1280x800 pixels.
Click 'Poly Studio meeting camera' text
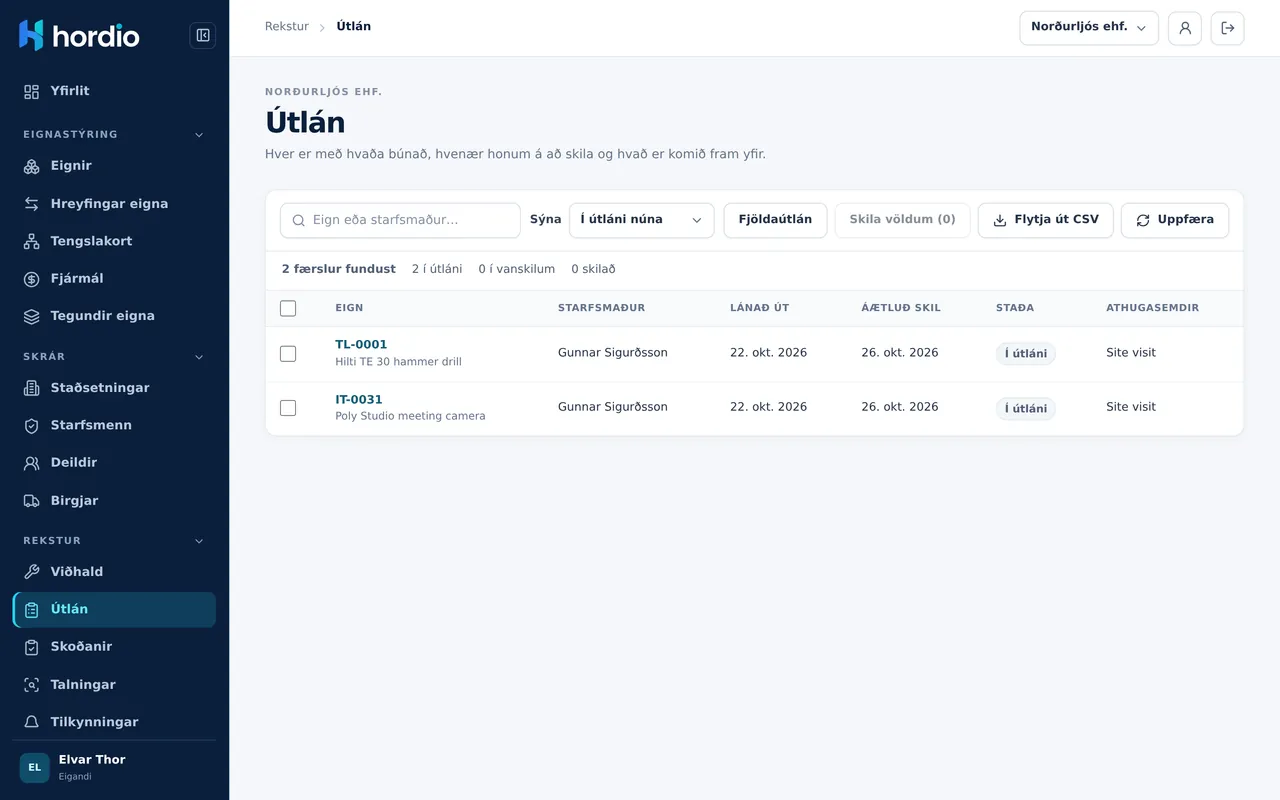410,416
